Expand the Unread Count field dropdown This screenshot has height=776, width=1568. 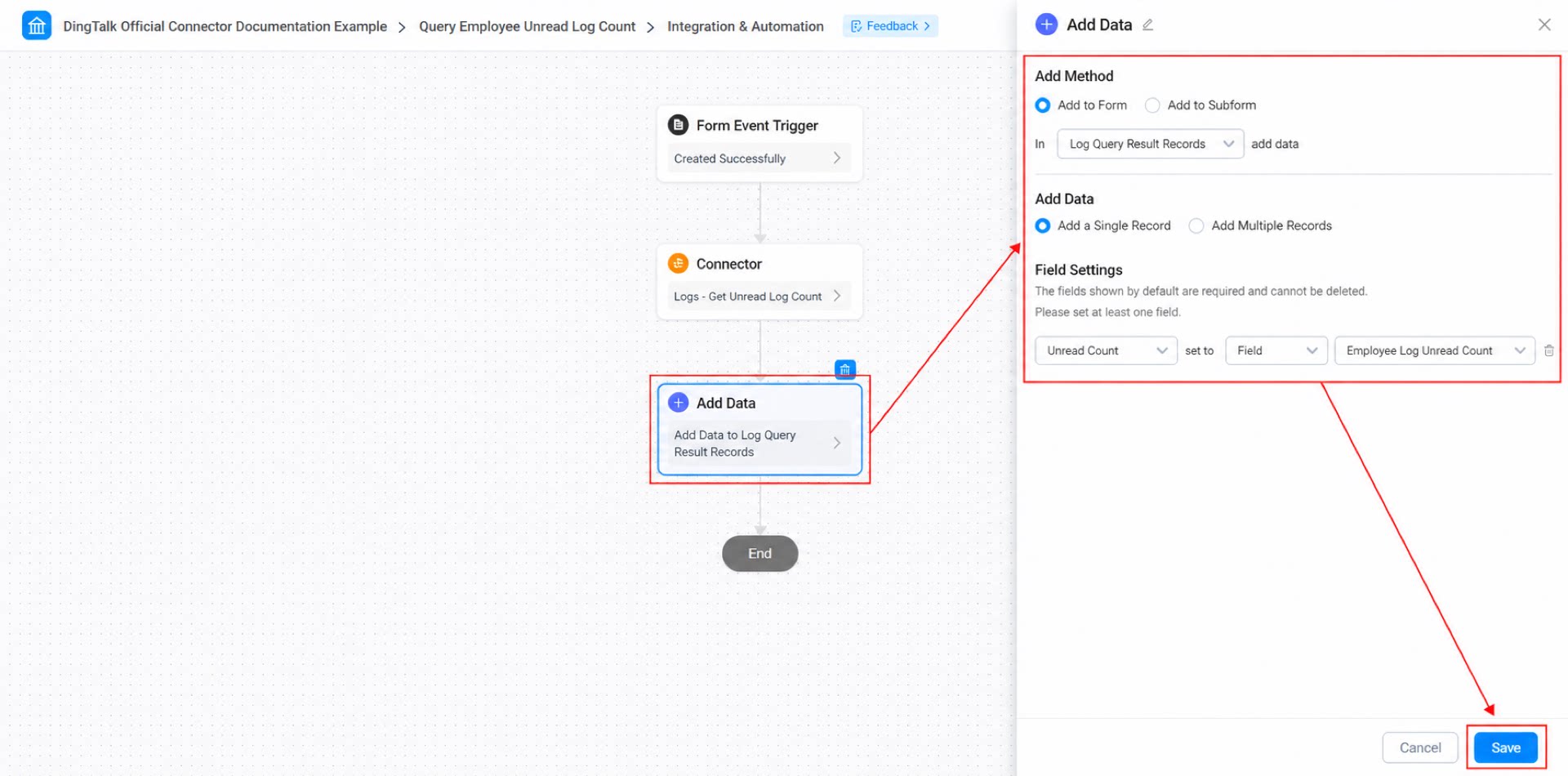tap(1106, 350)
